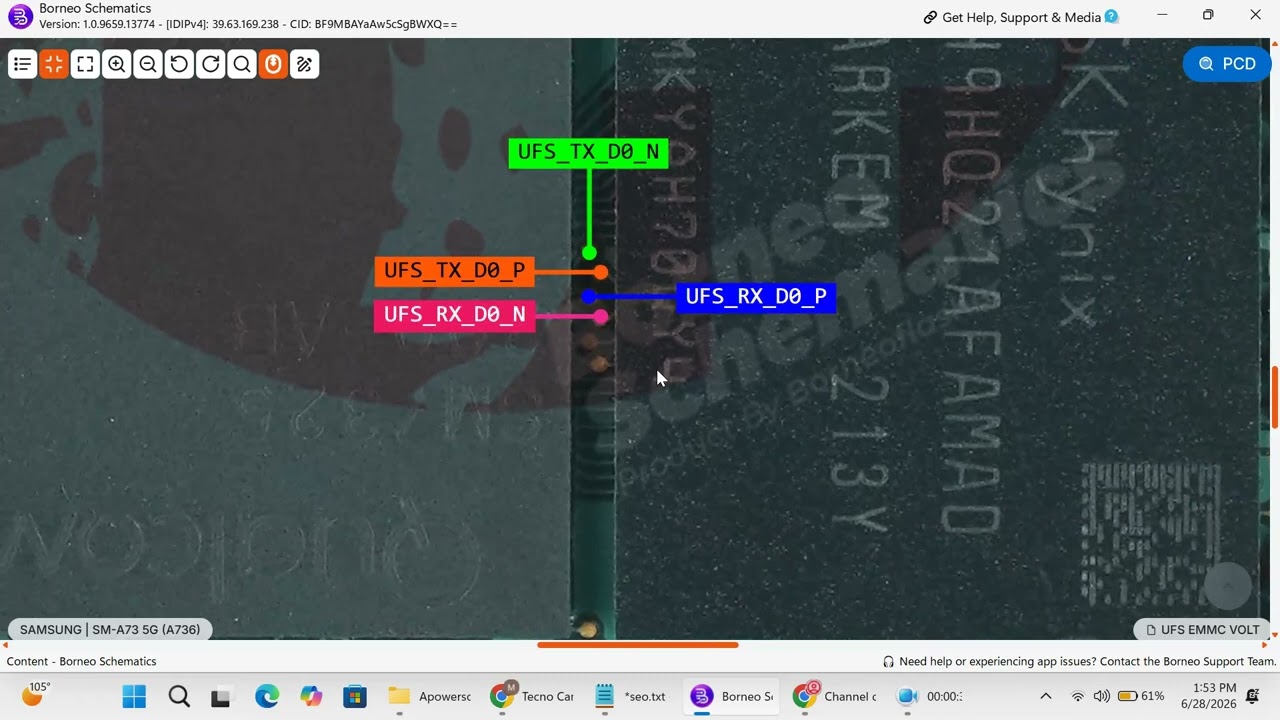Show hidden system tray icons chevron

[x=1046, y=696]
